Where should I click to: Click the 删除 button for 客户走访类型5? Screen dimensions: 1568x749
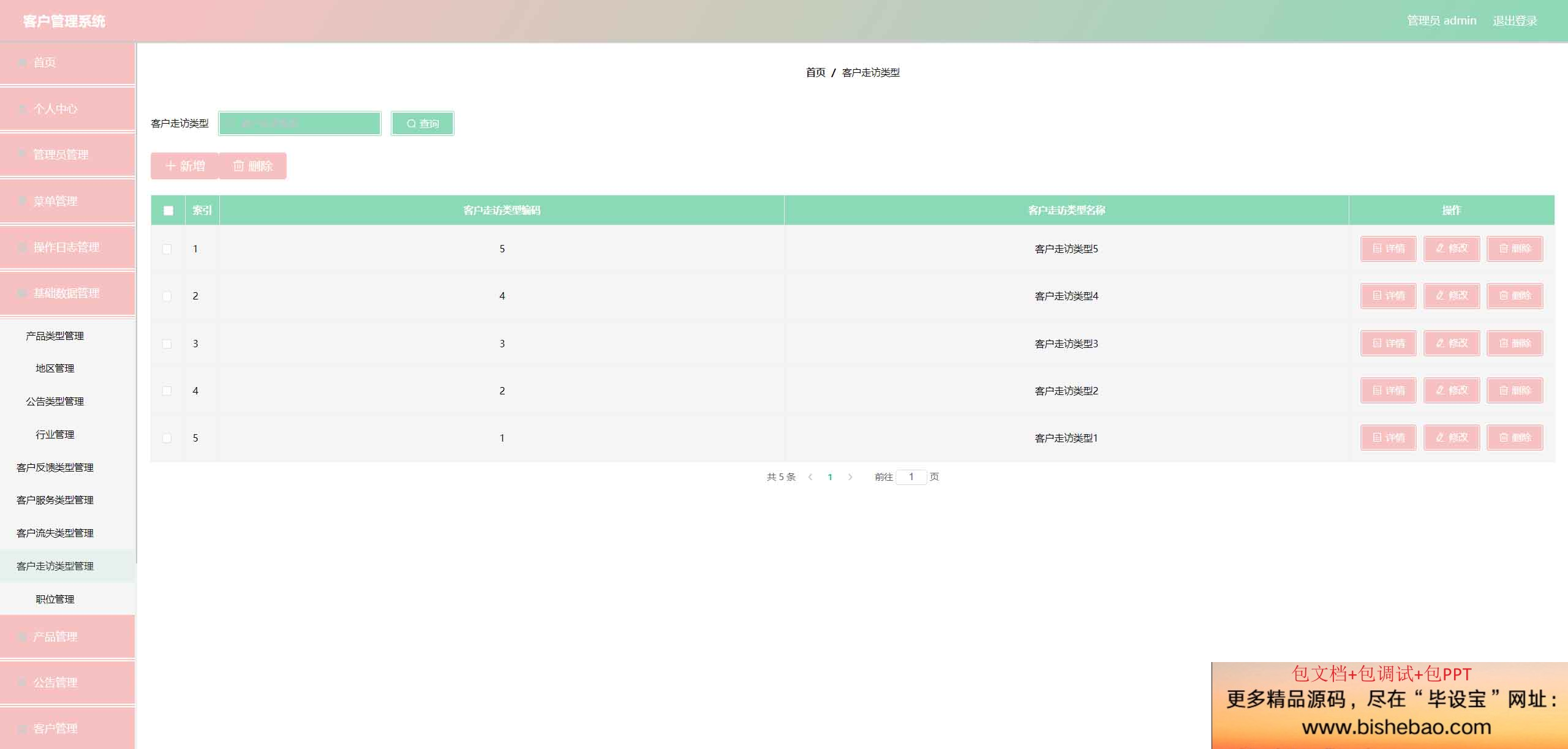1515,249
